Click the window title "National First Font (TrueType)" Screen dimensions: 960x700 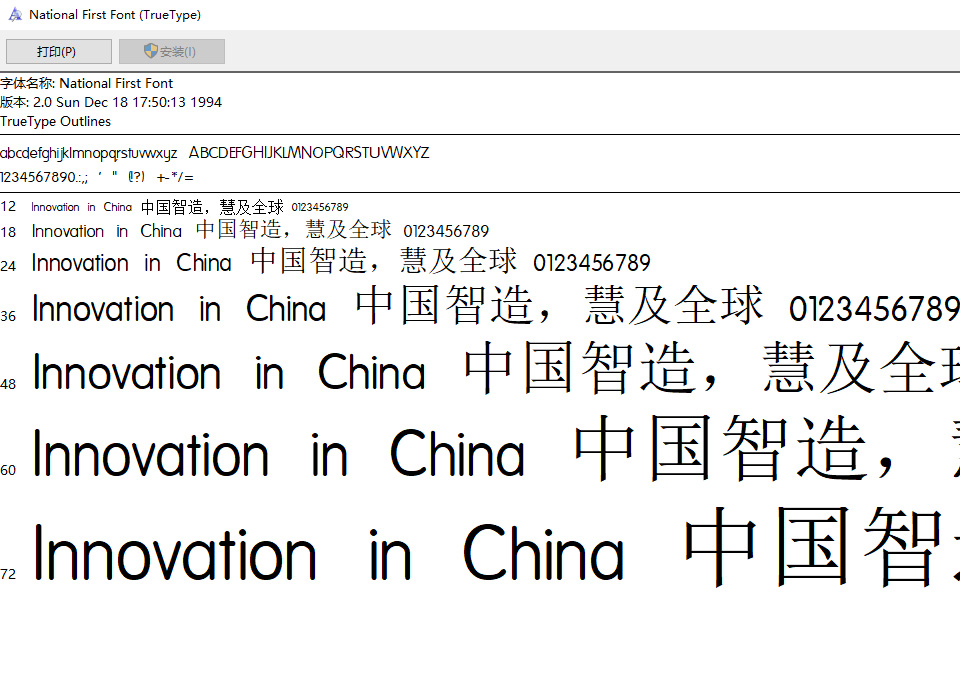point(115,15)
